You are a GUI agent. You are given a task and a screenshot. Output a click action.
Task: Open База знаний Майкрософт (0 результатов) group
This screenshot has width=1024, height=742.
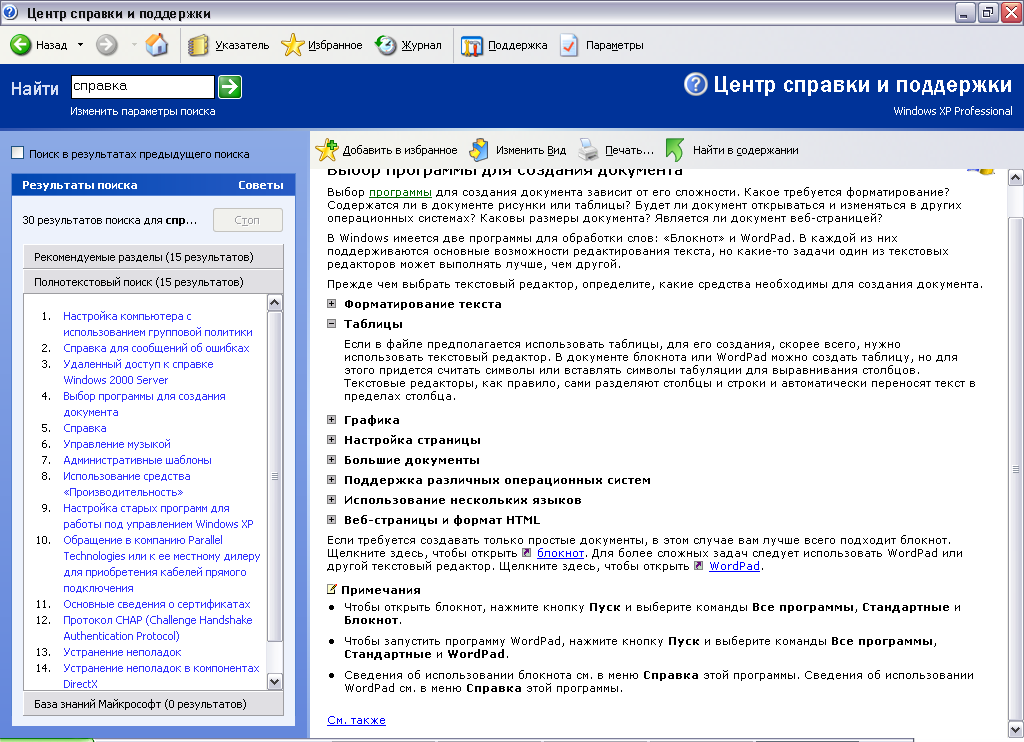point(153,703)
